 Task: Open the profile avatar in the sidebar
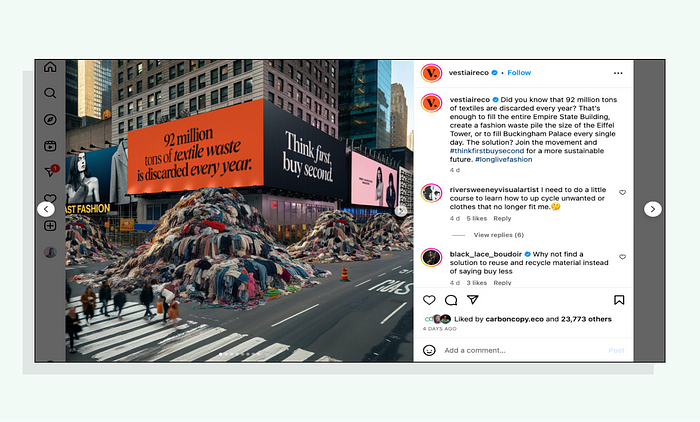tap(50, 252)
